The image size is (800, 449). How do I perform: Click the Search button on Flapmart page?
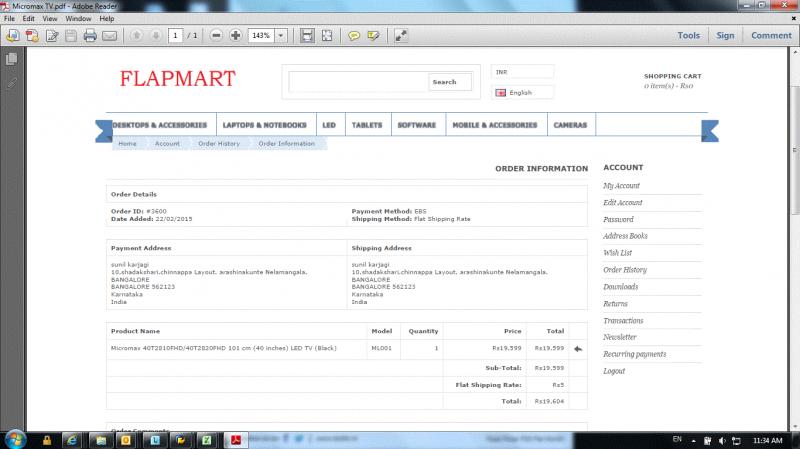tap(450, 82)
